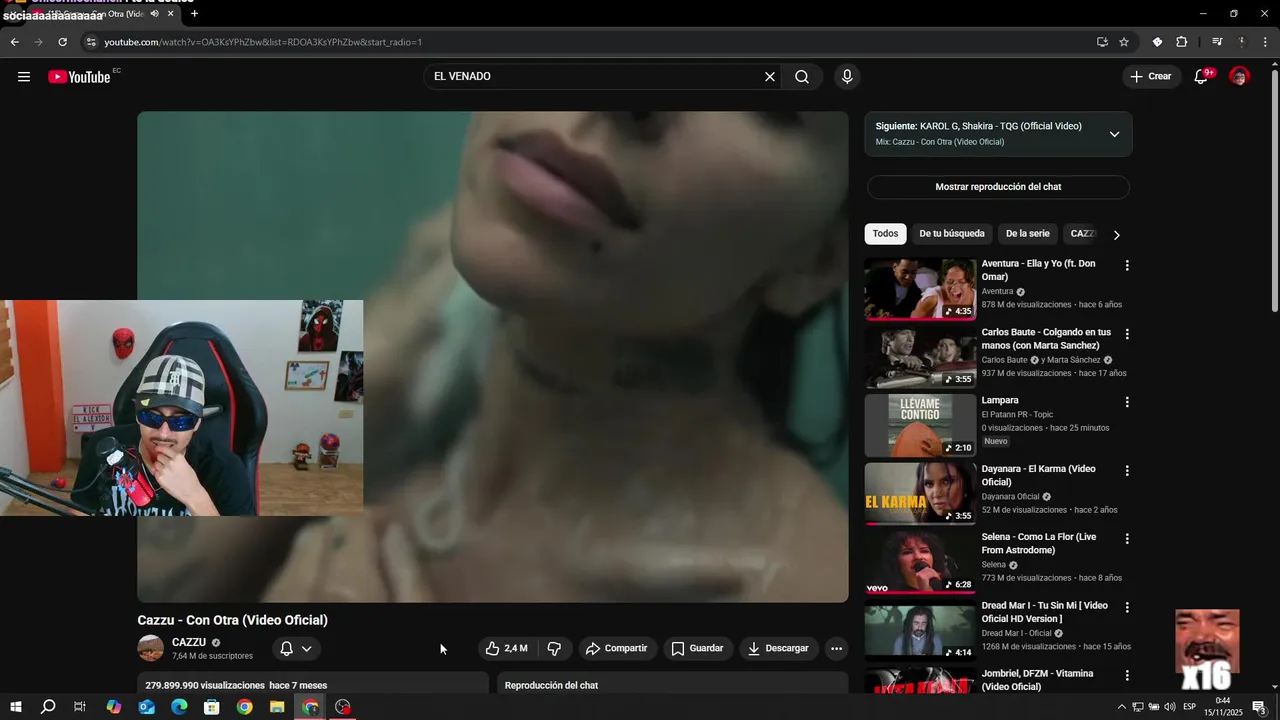Open more actions under the video
Image resolution: width=1280 pixels, height=720 pixels.
(836, 648)
